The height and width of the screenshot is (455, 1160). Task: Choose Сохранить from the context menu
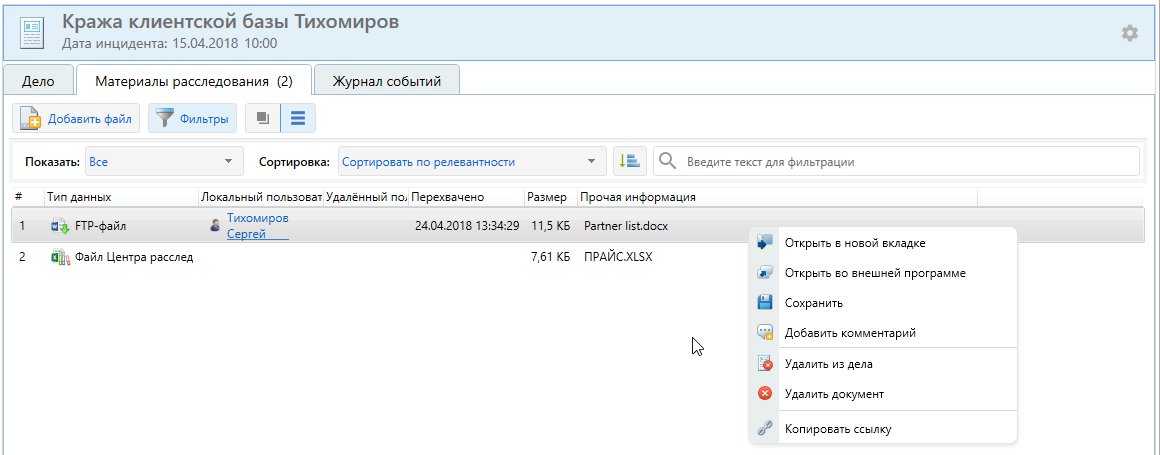coord(884,303)
